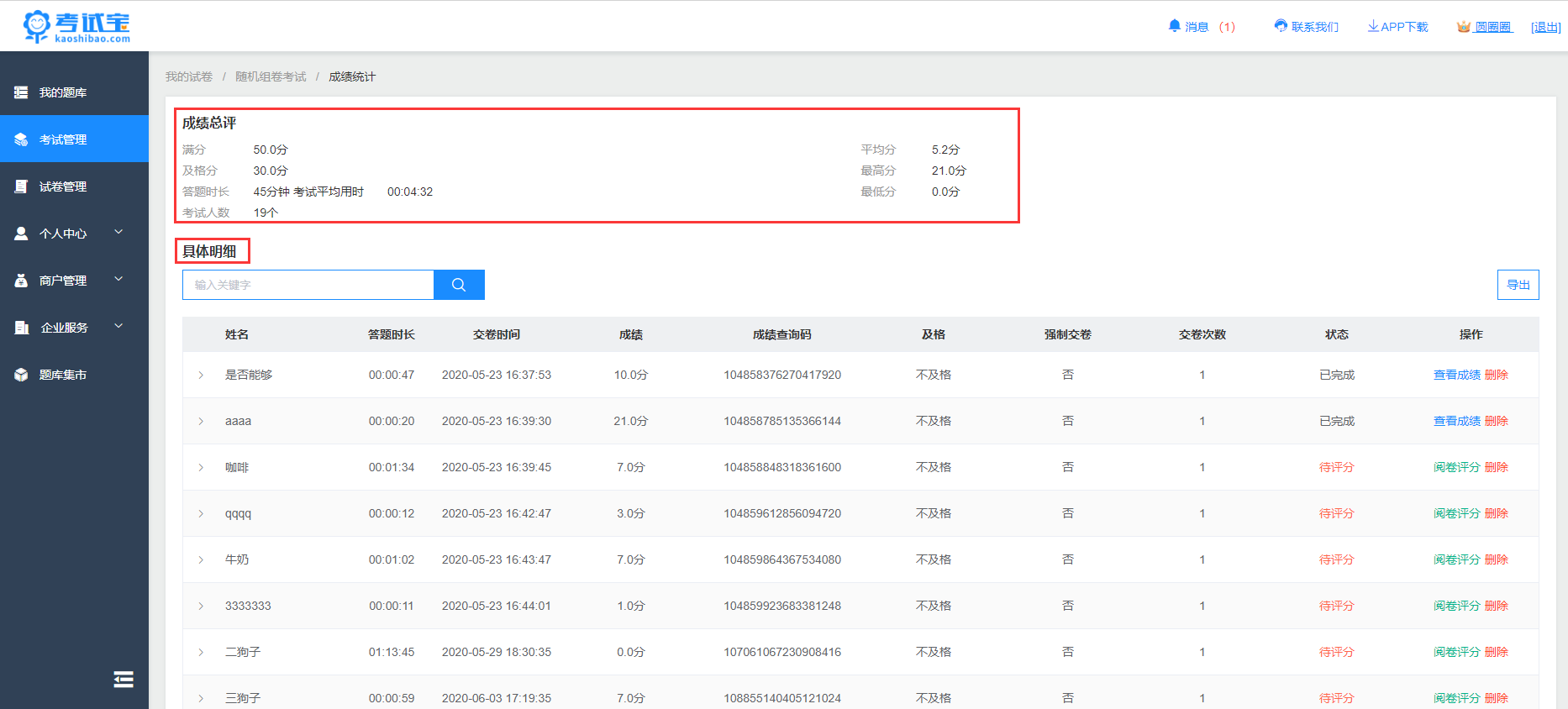Screen dimensions: 1568x709
Task: Expand row details for 三狗子
Action: point(201,698)
